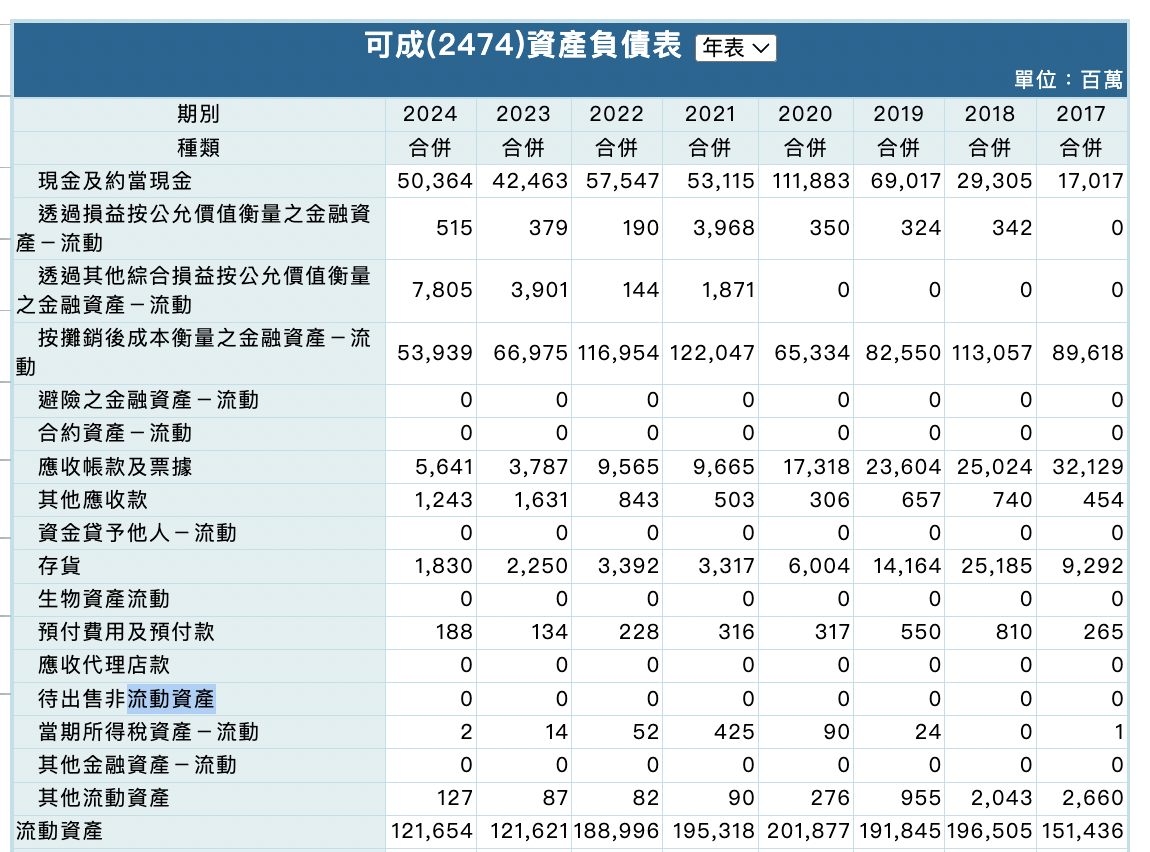Select the 2023 column header
Image resolution: width=1150 pixels, height=852 pixels.
pyautogui.click(x=523, y=114)
